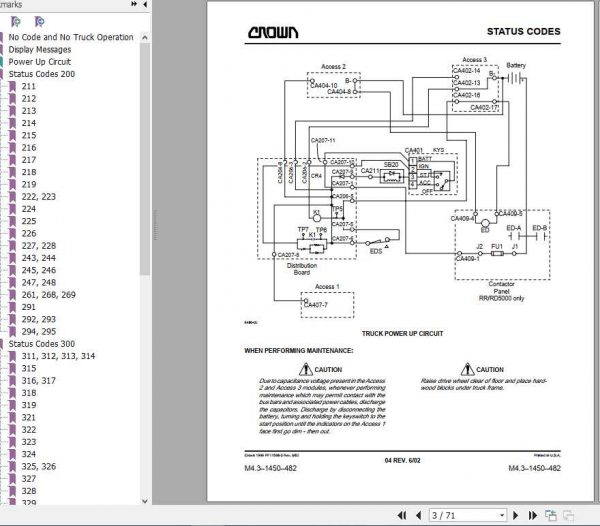Open bookmark '325, 326'
600x526 pixels.
(x=39, y=466)
